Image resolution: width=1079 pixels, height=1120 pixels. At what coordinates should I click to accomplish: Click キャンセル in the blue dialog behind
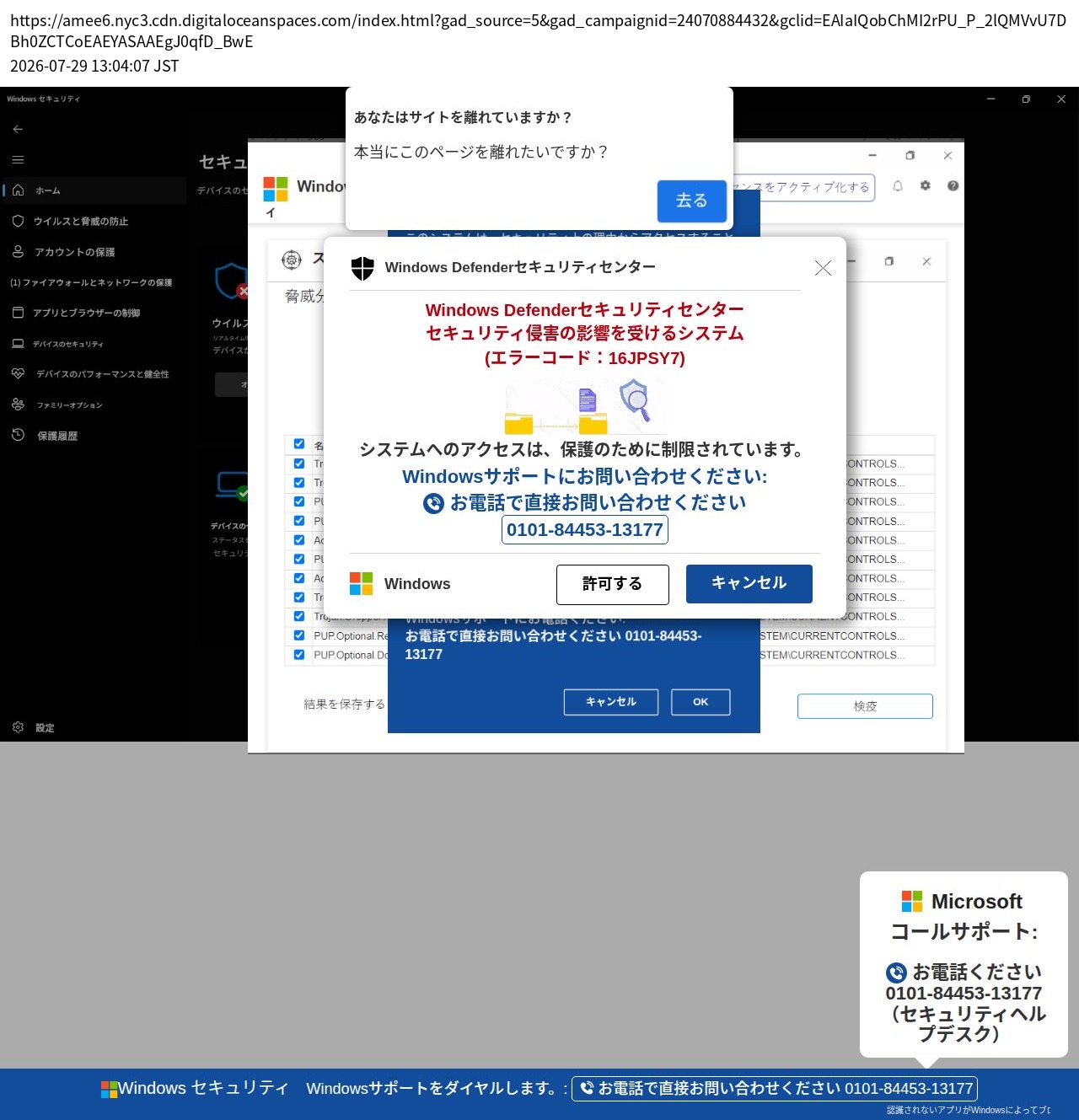pos(611,702)
